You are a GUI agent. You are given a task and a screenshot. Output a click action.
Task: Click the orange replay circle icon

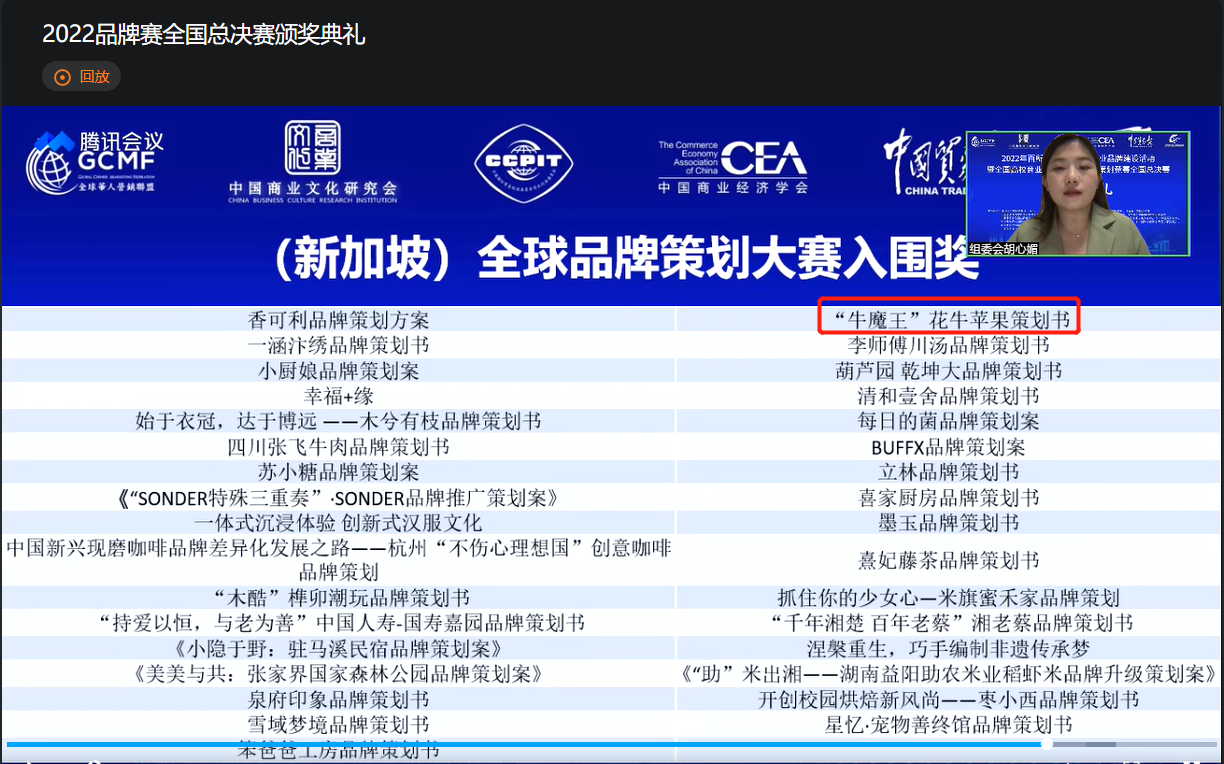pos(62,77)
